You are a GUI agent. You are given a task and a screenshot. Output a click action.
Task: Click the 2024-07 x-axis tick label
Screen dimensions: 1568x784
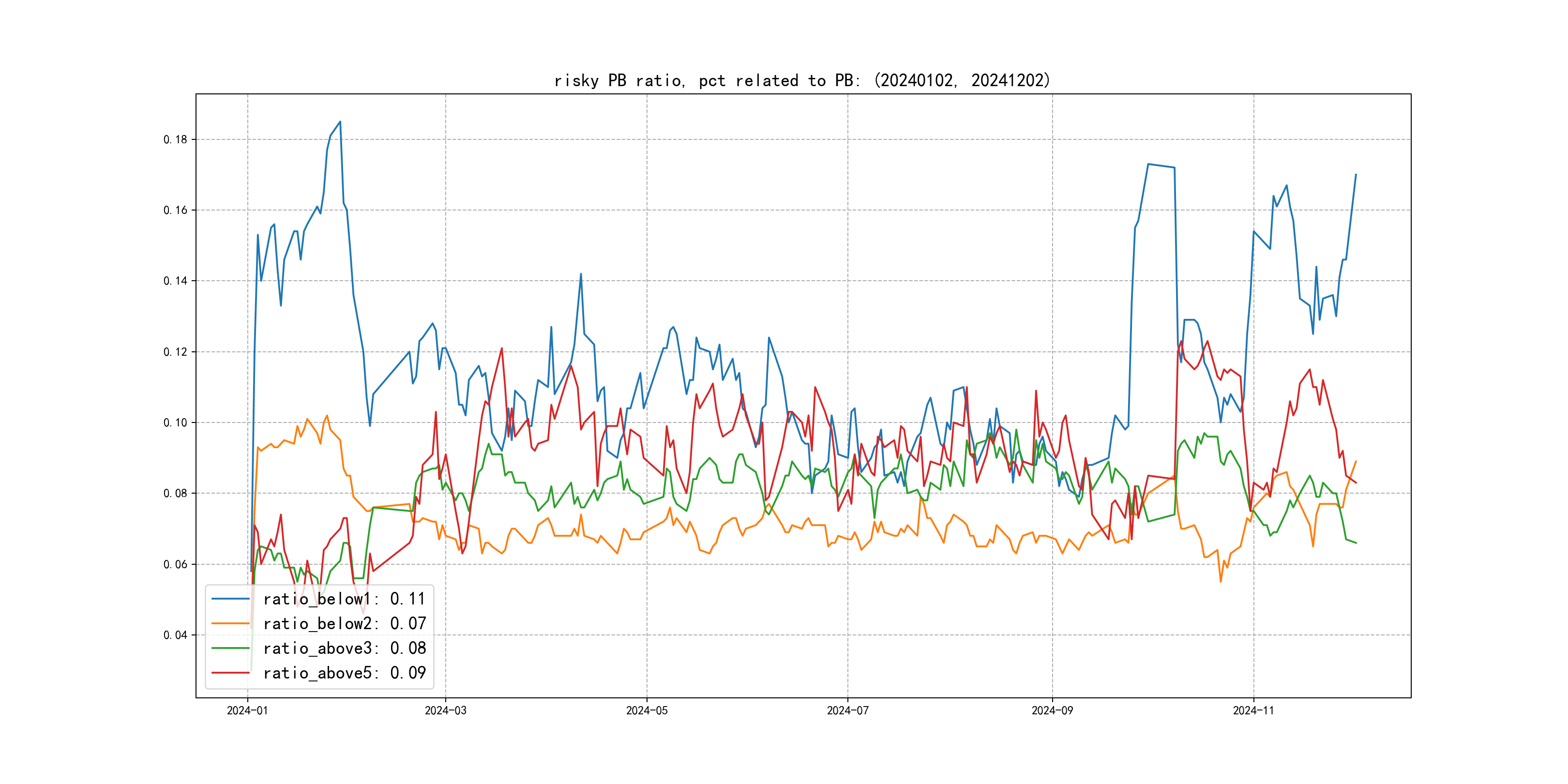[847, 710]
